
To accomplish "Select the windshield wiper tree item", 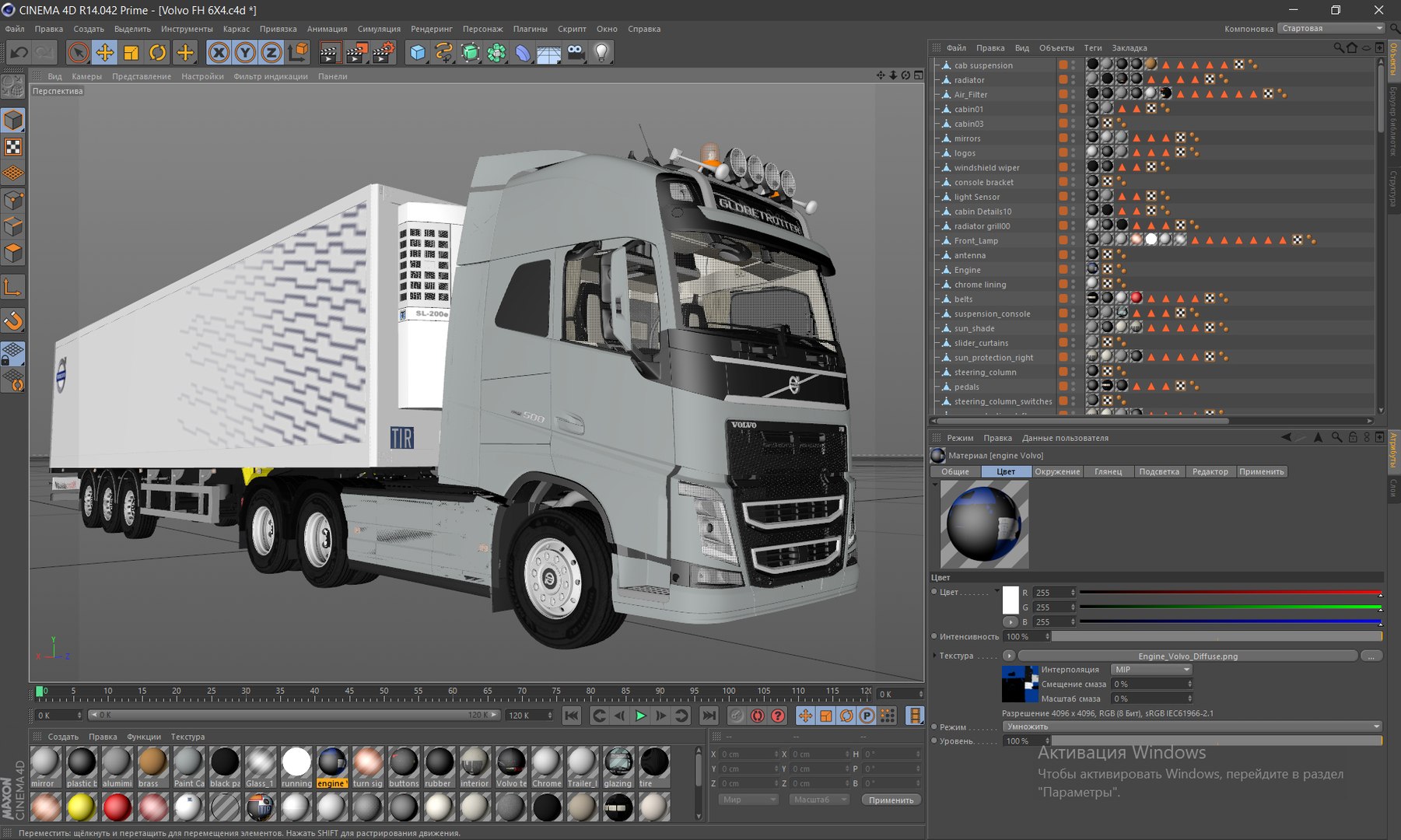I will [986, 168].
